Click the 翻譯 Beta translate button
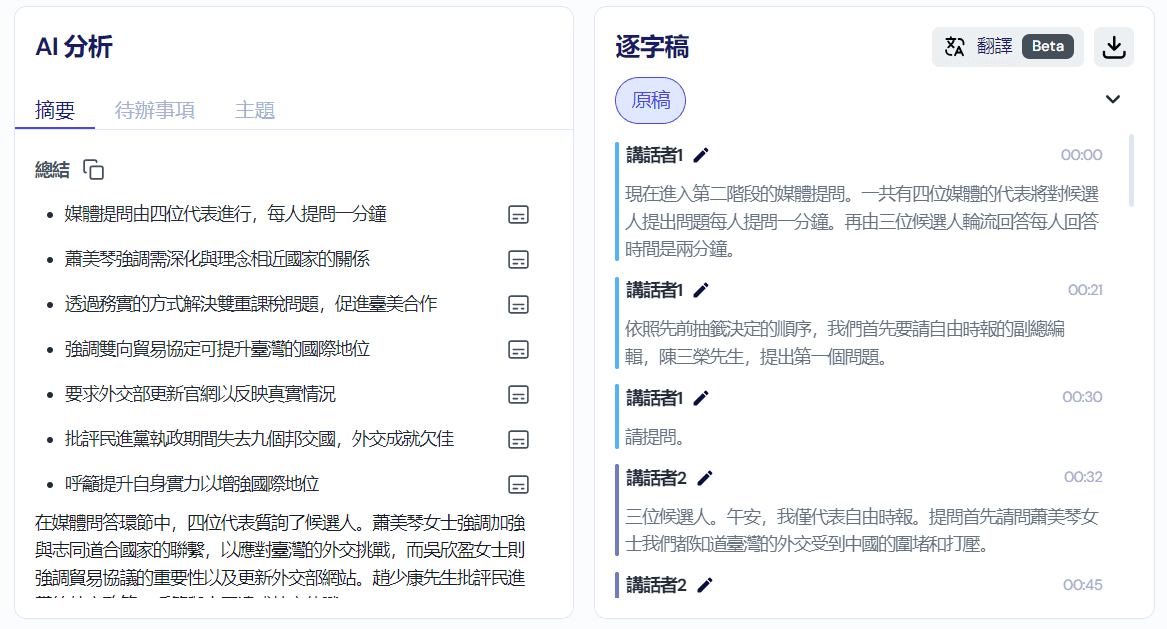Image resolution: width=1167 pixels, height=629 pixels. (x=1007, y=47)
